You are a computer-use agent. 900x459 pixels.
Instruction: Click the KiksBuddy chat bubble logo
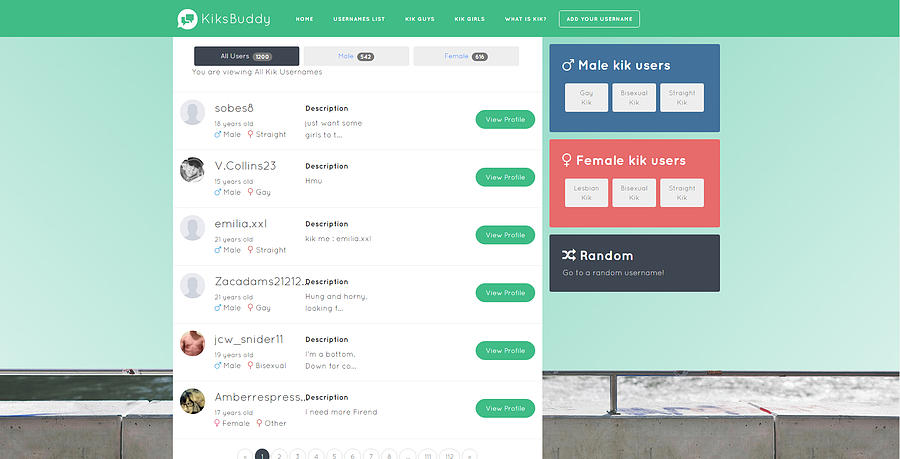pos(186,19)
